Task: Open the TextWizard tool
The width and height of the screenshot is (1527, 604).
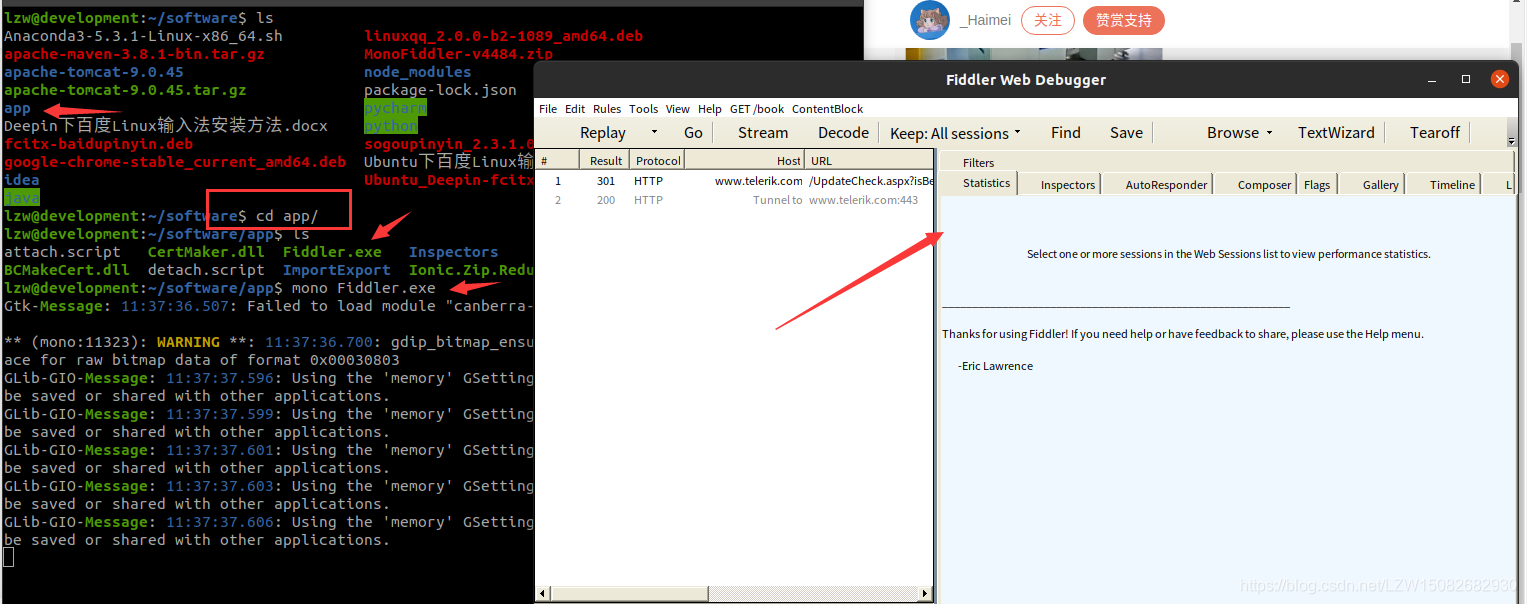Action: click(x=1336, y=133)
